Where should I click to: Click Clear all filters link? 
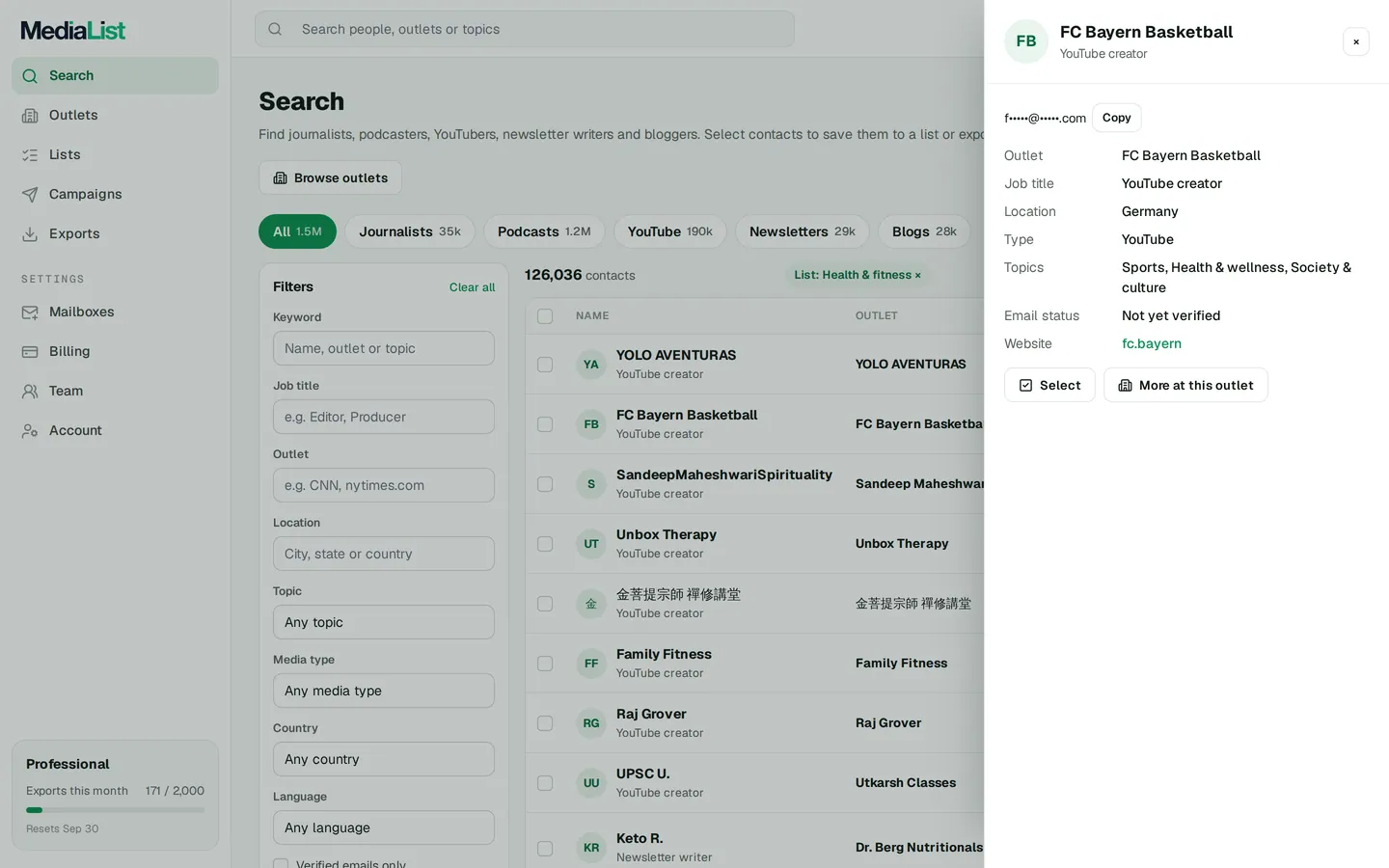[472, 287]
